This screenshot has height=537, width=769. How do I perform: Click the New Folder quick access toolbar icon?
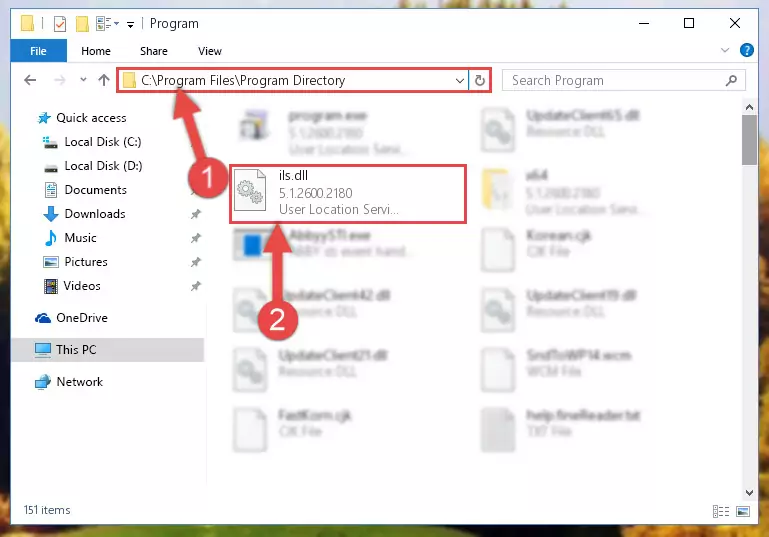pyautogui.click(x=82, y=24)
